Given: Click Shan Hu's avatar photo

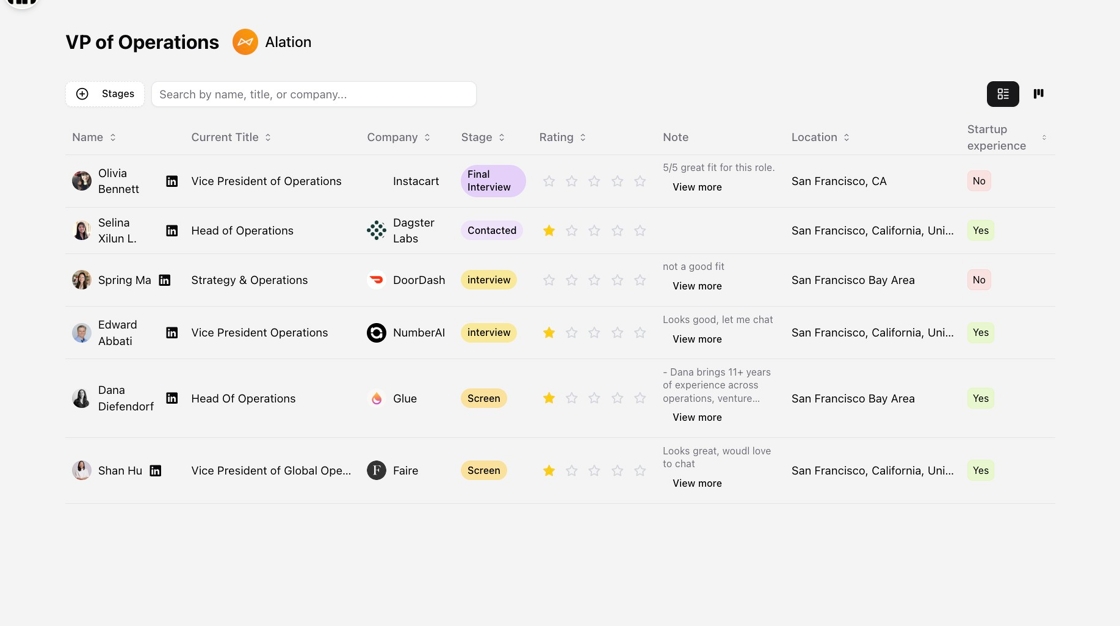Looking at the screenshot, I should tap(81, 470).
